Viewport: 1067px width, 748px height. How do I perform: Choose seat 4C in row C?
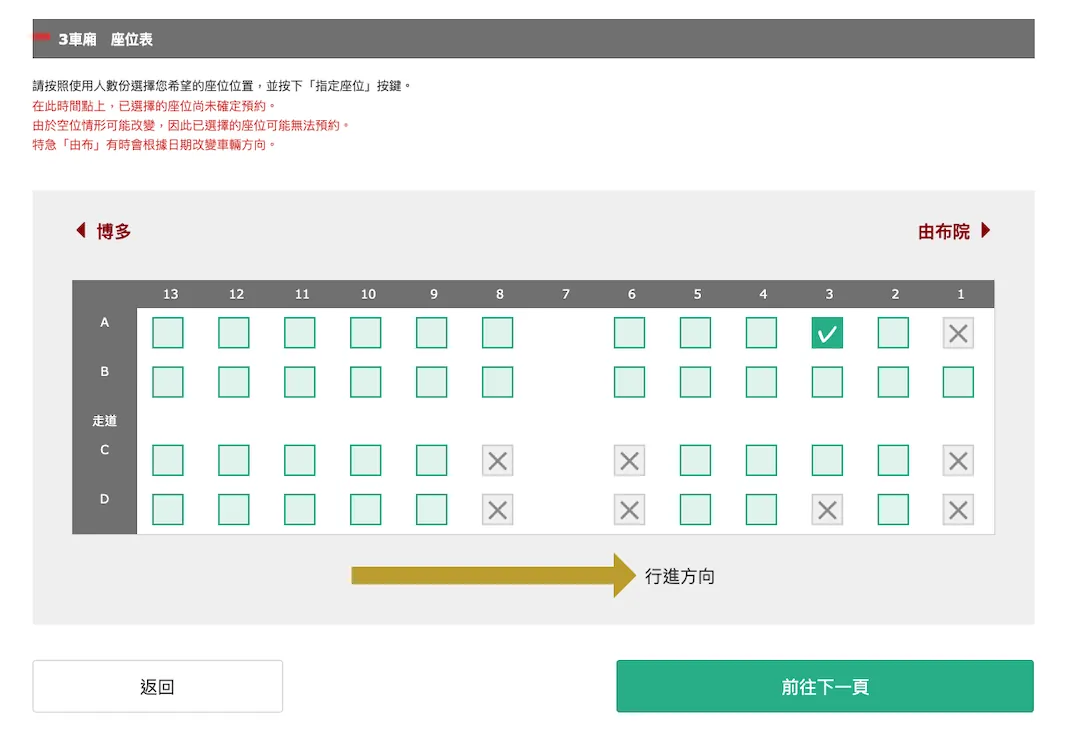761,460
